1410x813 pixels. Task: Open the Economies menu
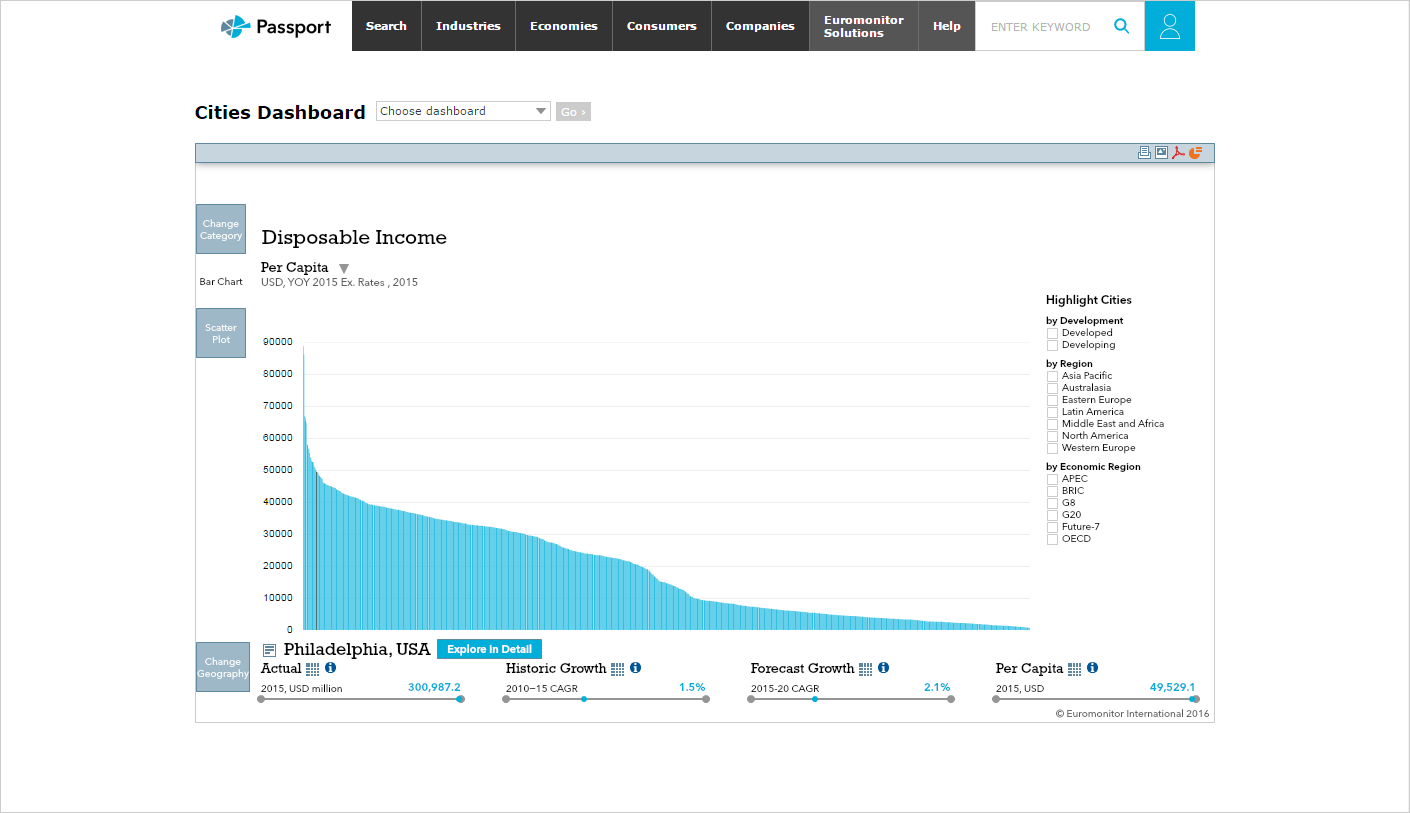point(563,26)
